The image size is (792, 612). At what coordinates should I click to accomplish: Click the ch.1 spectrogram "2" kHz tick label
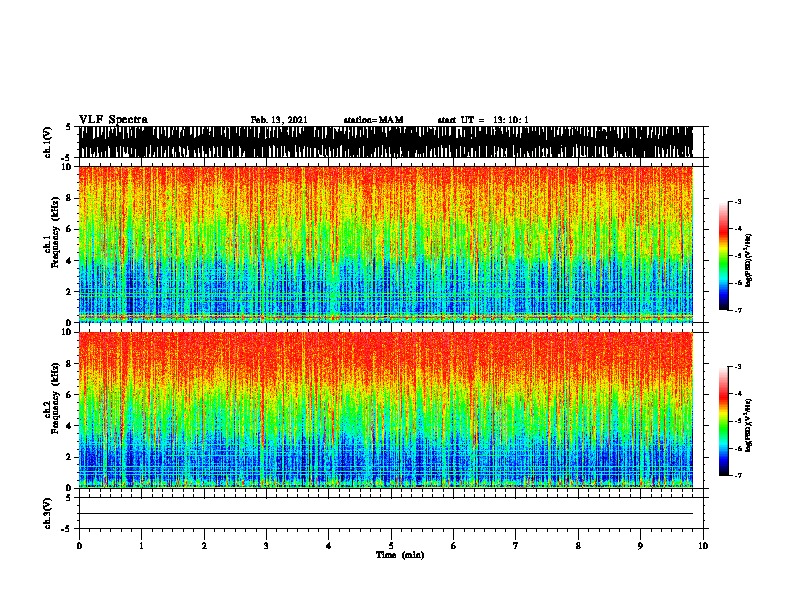tap(70, 291)
